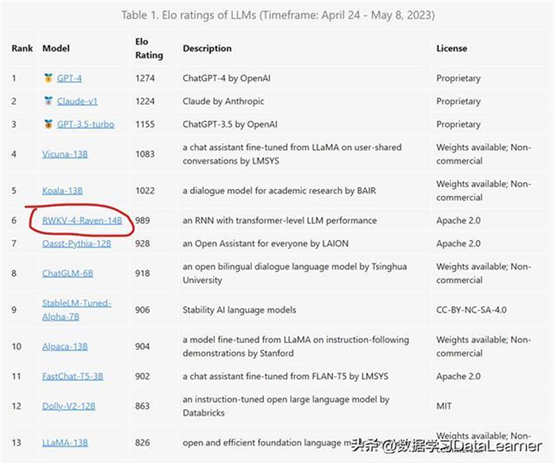Click the gold medal icon beside GPT-4

click(x=48, y=78)
